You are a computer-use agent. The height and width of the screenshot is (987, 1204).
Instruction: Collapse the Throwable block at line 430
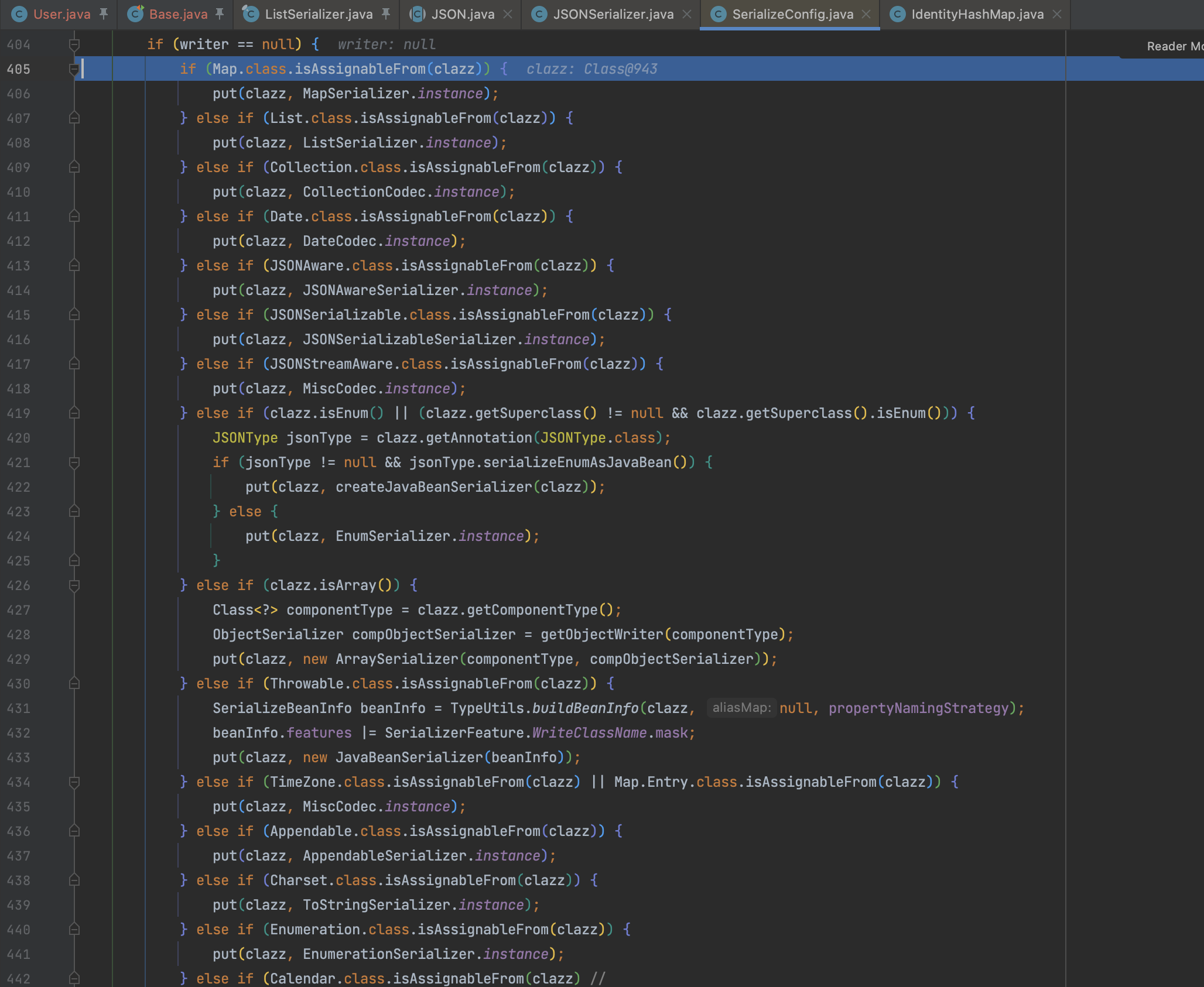[74, 684]
